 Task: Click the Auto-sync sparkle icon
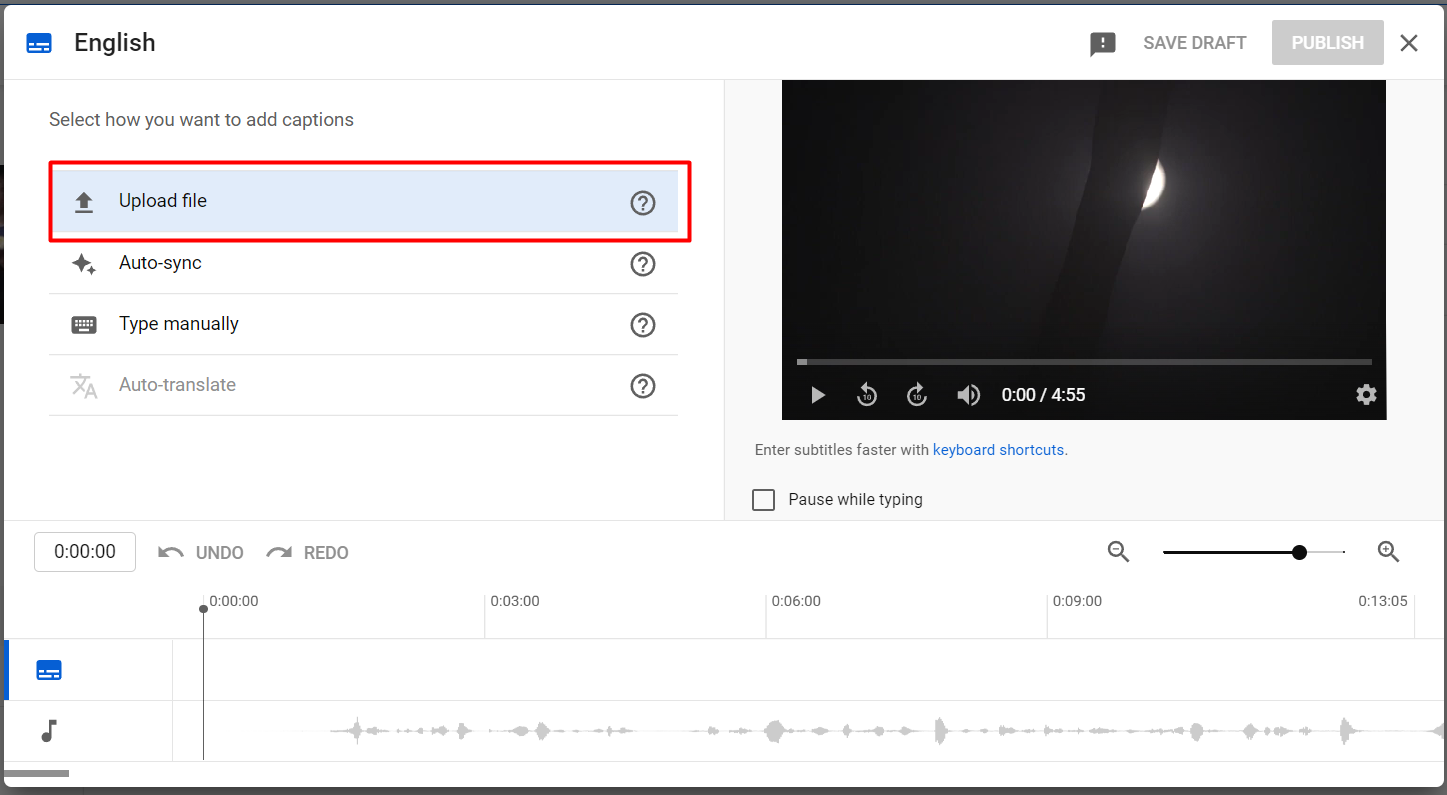tap(84, 264)
